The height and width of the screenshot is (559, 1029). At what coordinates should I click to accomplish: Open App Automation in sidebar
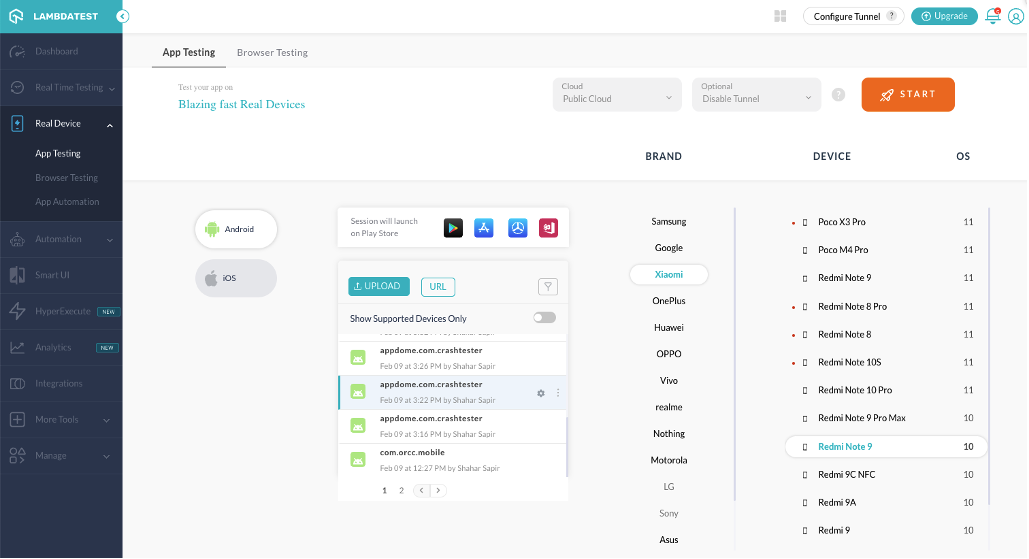(67, 202)
